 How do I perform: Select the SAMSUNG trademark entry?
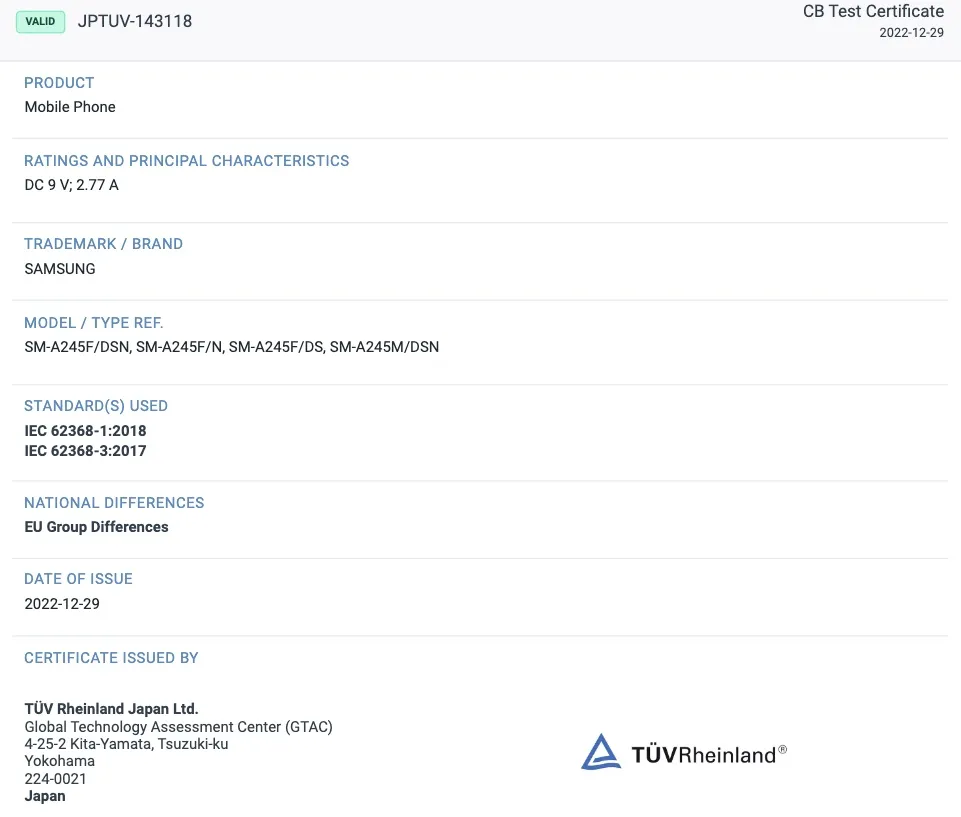[x=59, y=268]
